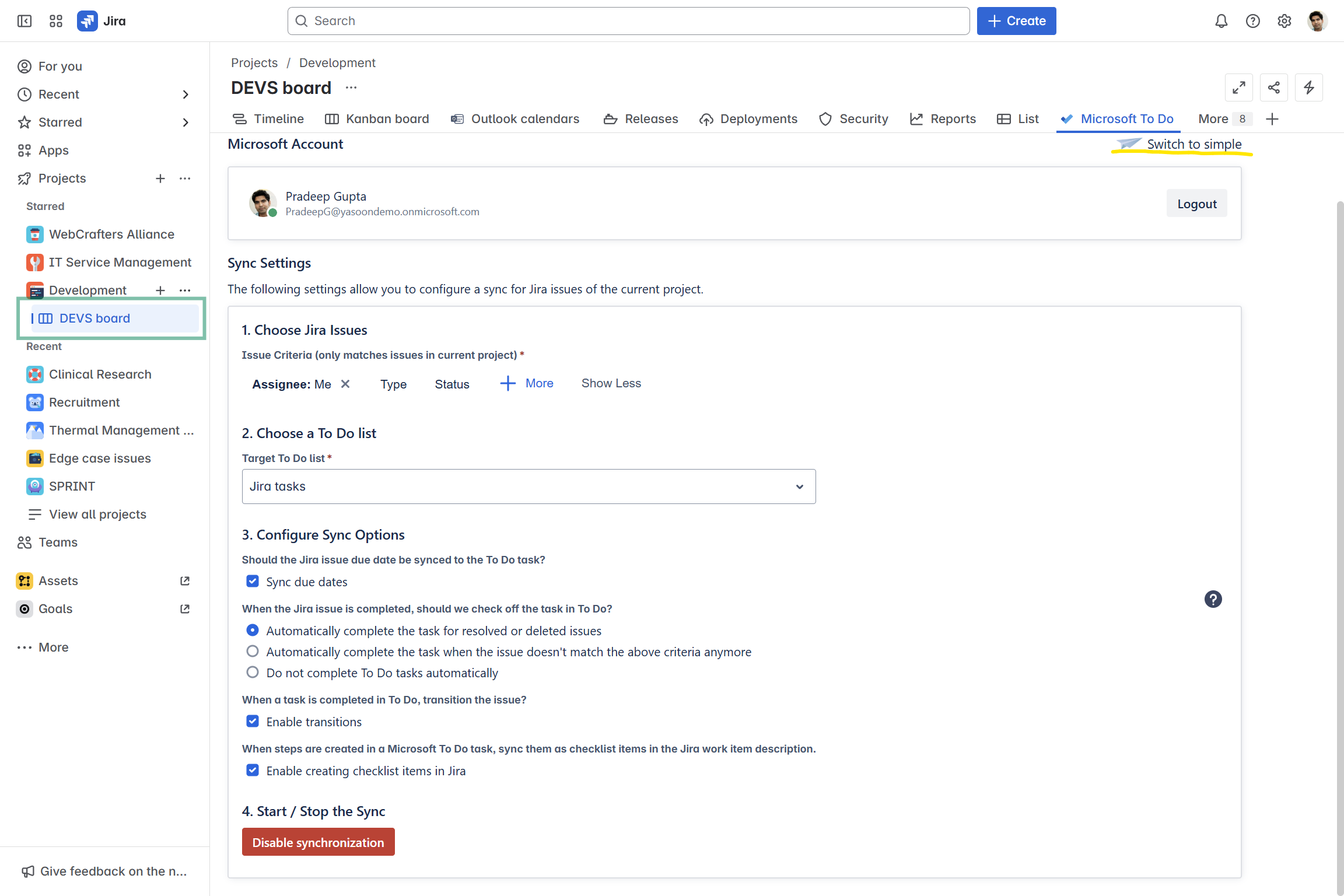This screenshot has height=896, width=1344.
Task: Click the Disable synchronization button
Action: coord(318,842)
